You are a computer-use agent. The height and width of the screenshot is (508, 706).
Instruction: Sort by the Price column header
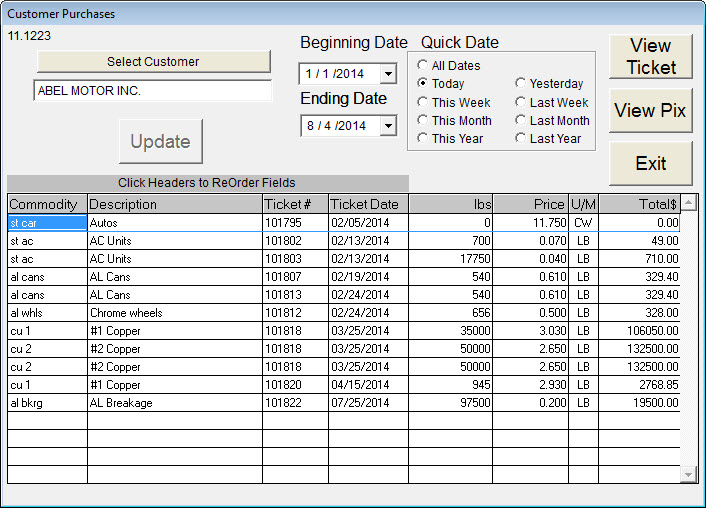[x=531, y=204]
